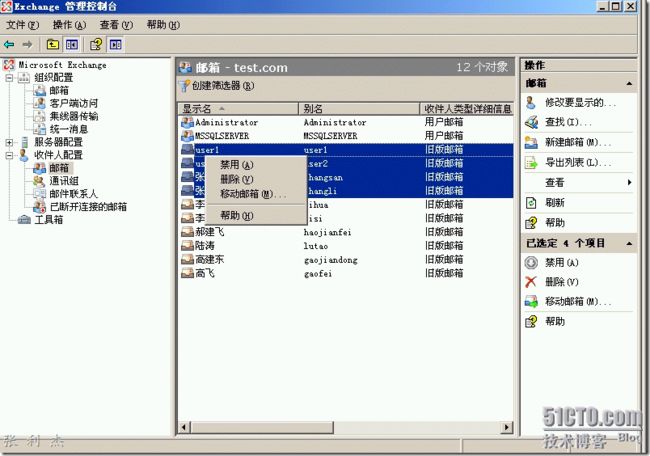The height and width of the screenshot is (456, 650).
Task: Collapse the 已选定 4 个项目 section
Action: 629,243
